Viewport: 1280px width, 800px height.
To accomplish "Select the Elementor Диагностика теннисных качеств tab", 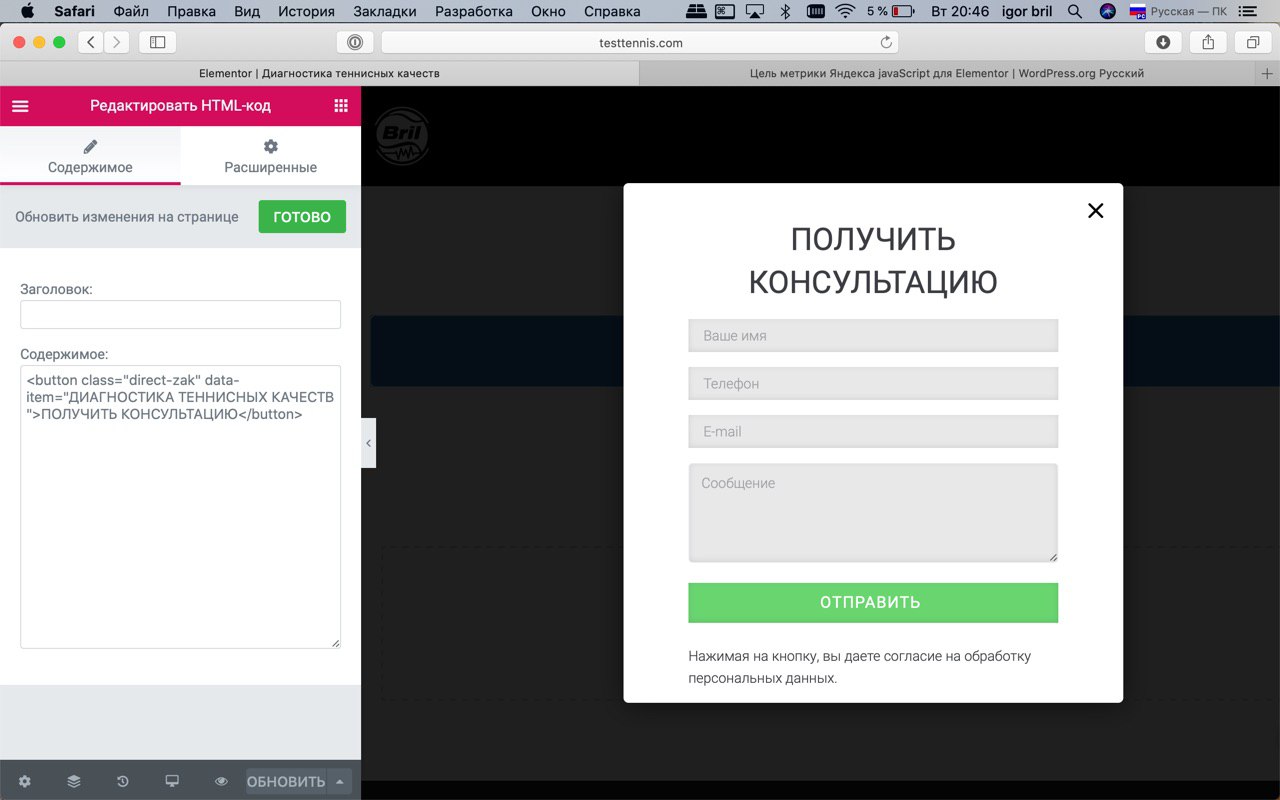I will click(x=319, y=73).
